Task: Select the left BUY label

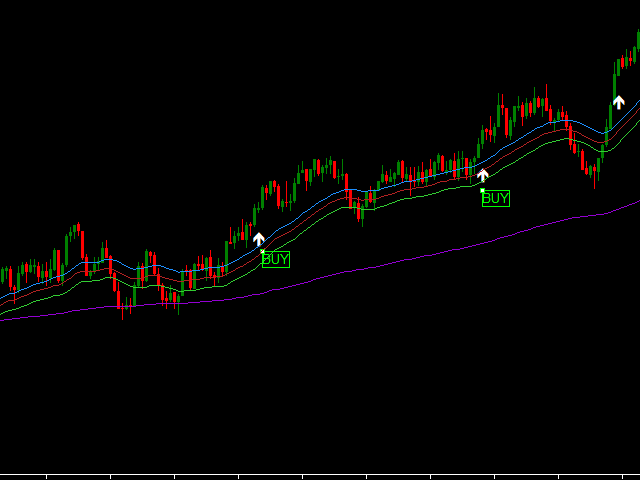Action: point(275,259)
